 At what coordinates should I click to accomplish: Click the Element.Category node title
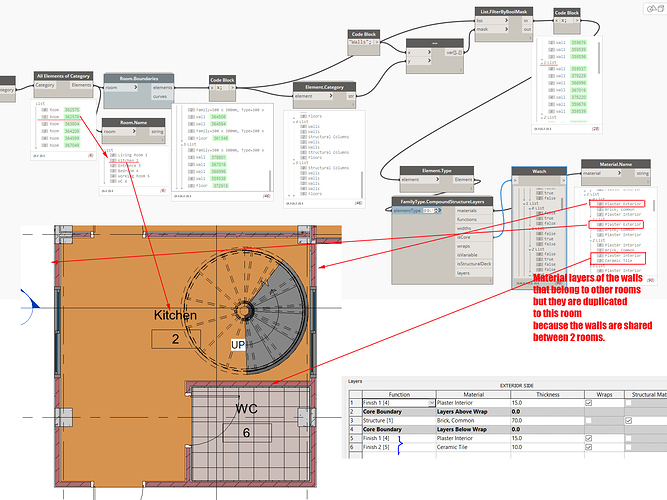pyautogui.click(x=324, y=87)
